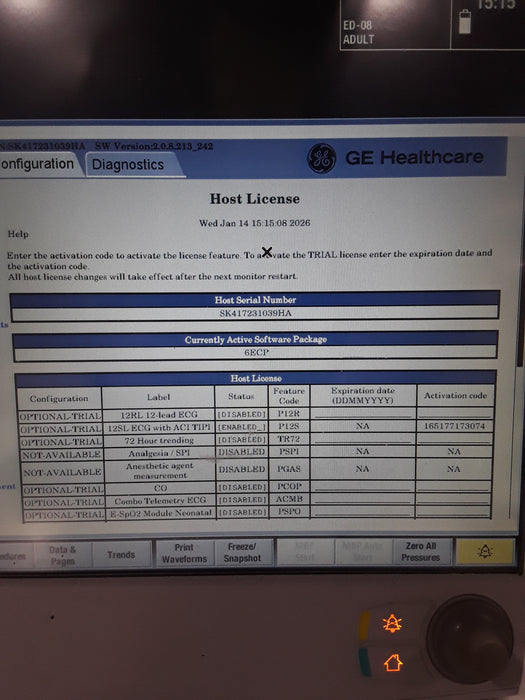Image resolution: width=525 pixels, height=700 pixels.
Task: Toggle status for Combo Telemetry ECG
Action: point(242,499)
